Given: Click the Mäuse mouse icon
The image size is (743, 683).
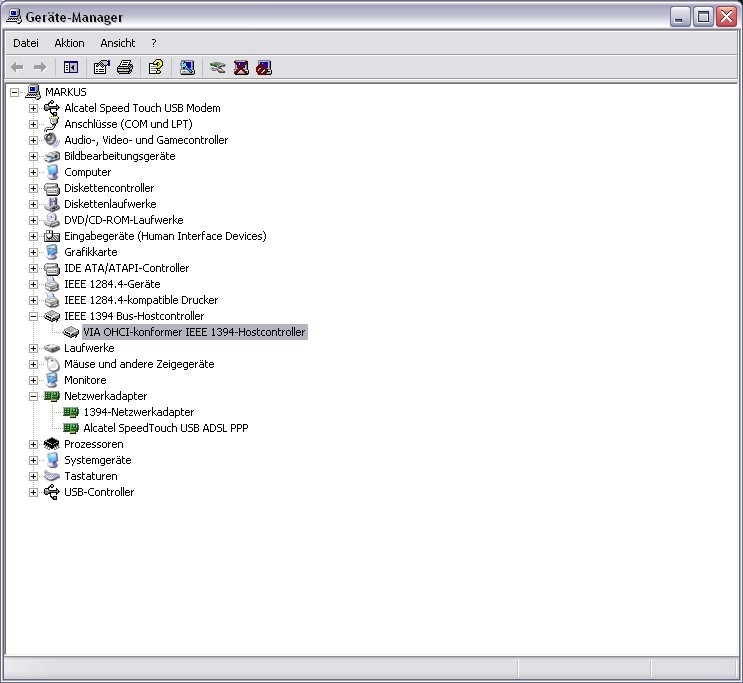Looking at the screenshot, I should [x=52, y=364].
